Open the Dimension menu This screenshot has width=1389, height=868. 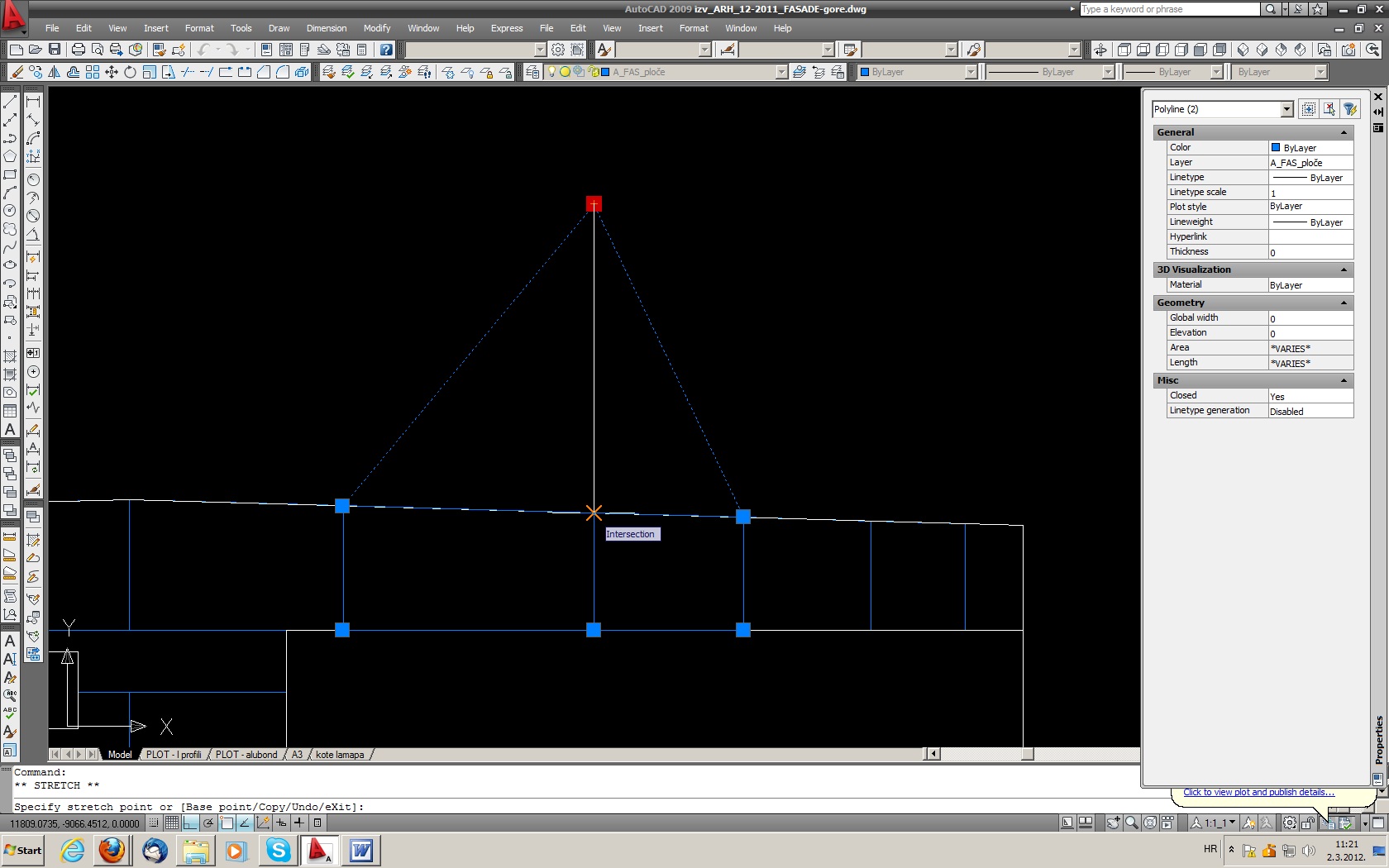coord(326,28)
